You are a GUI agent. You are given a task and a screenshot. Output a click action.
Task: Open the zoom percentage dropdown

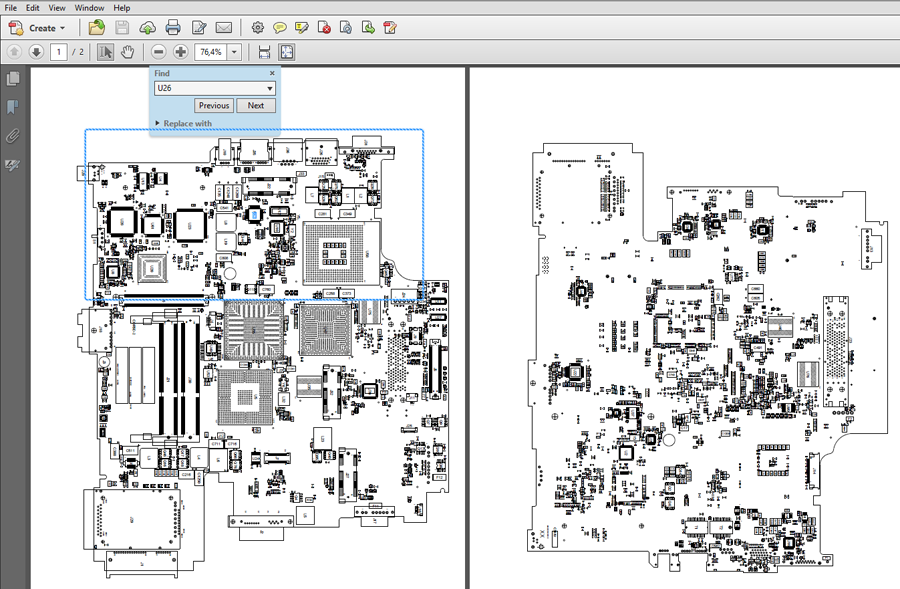(233, 51)
